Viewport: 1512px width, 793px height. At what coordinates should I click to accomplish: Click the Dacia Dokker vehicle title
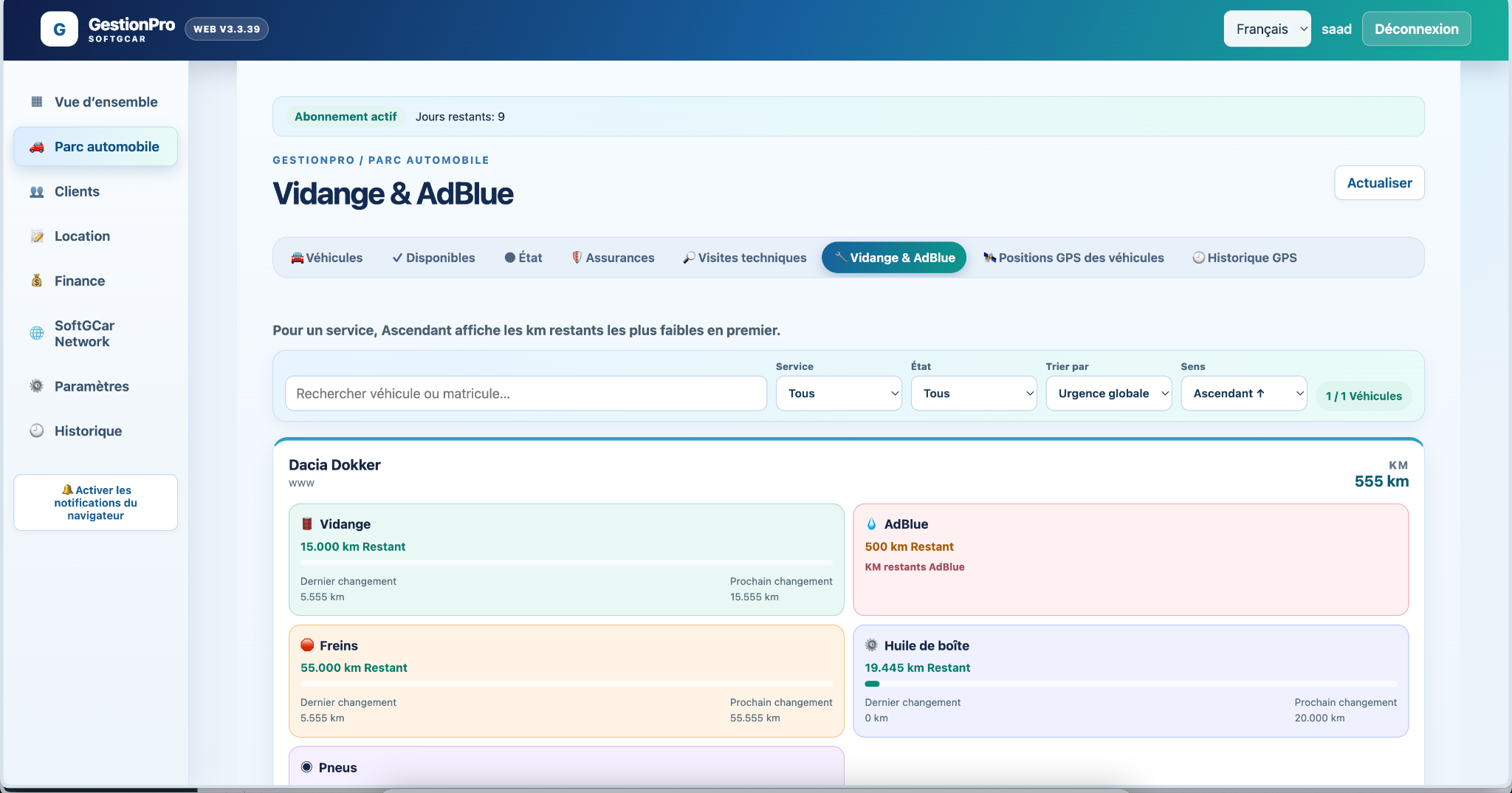pyautogui.click(x=334, y=465)
